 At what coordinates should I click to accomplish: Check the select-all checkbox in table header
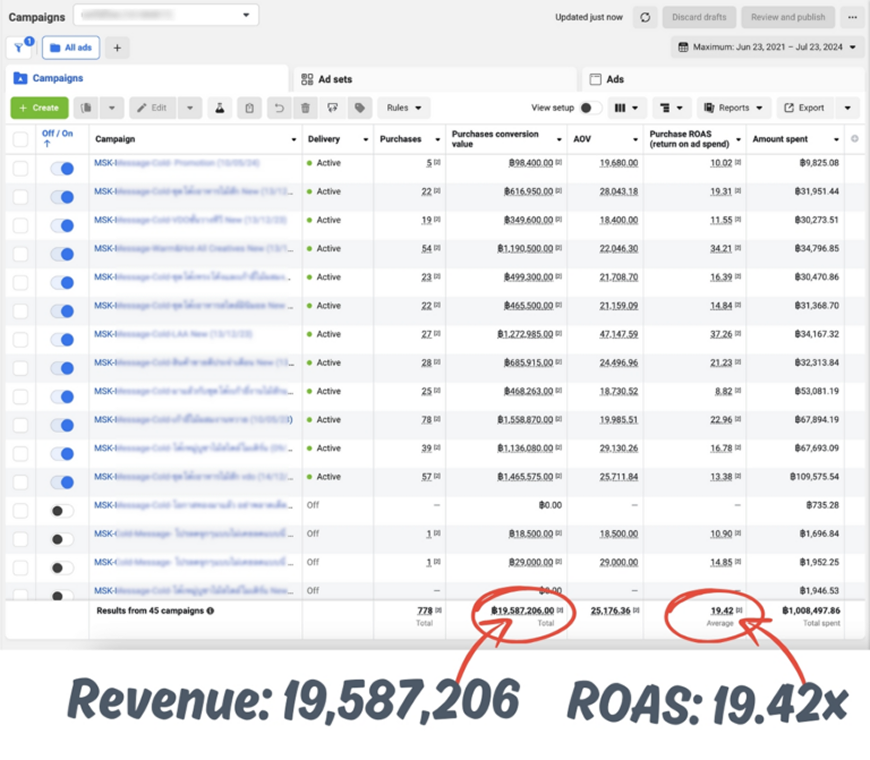click(x=21, y=139)
